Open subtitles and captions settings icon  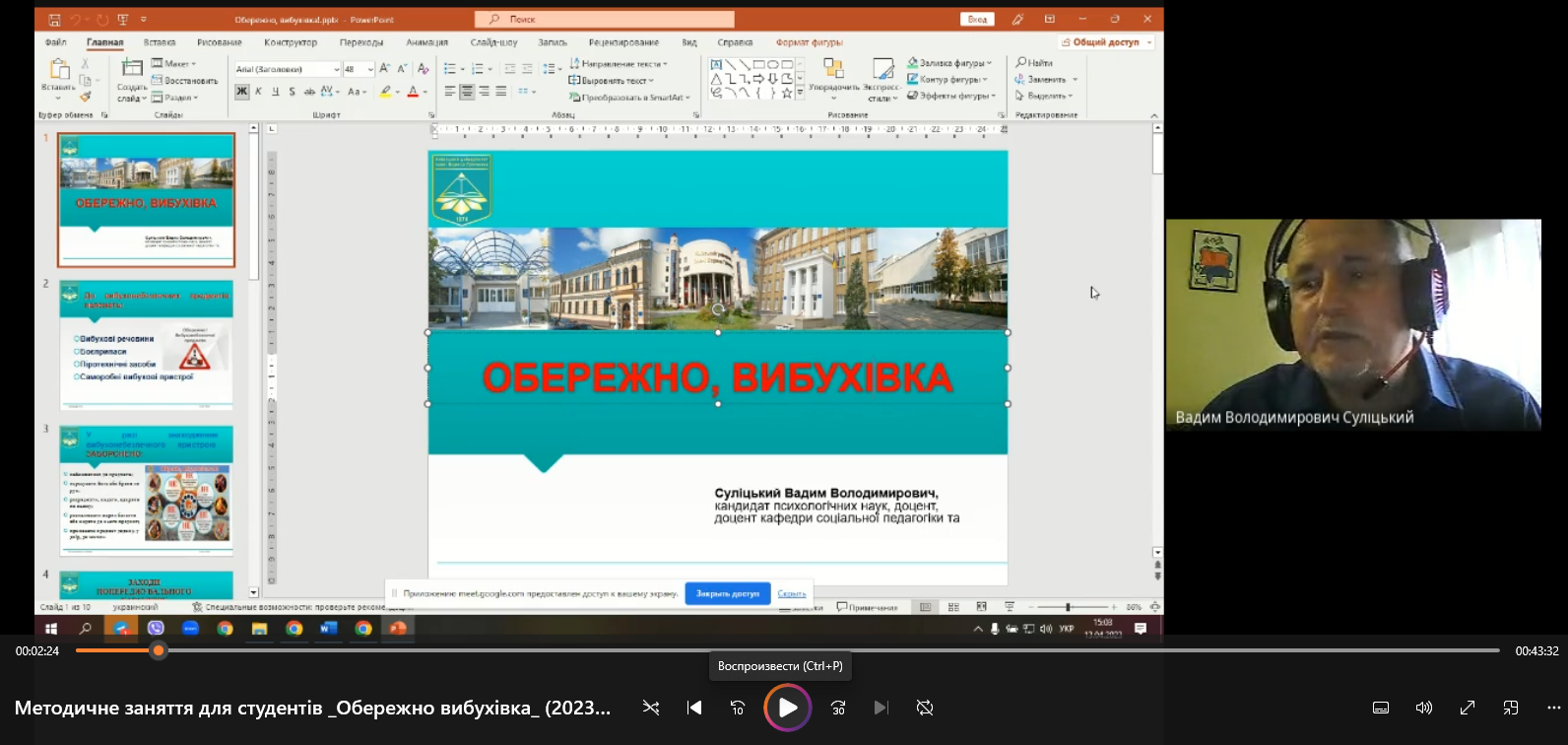click(x=1381, y=708)
